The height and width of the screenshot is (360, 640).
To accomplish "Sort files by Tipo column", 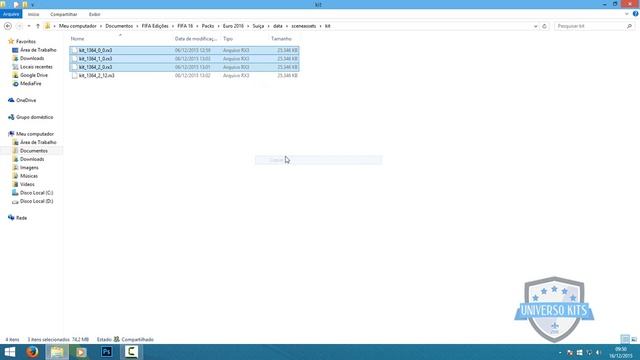I will [228, 39].
